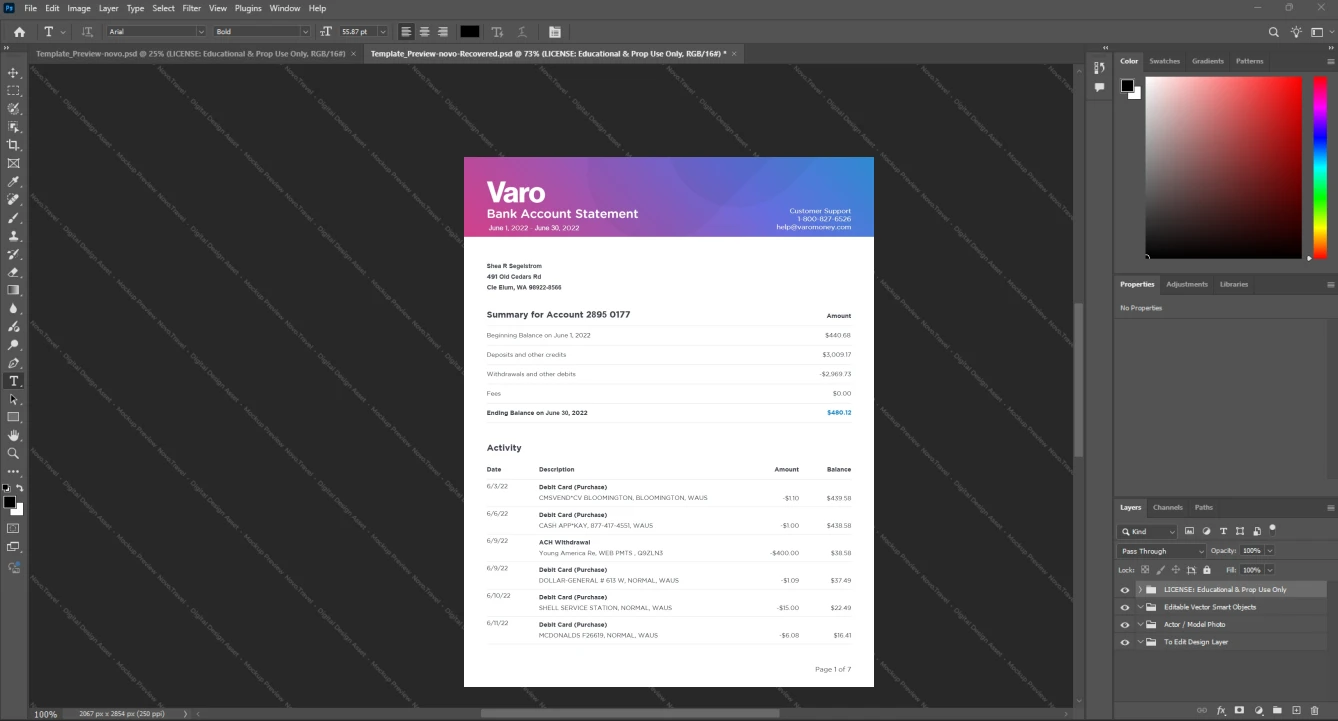The width and height of the screenshot is (1338, 721).
Task: Hide the LICENSE: Educational & Prop Use Only group
Action: pyautogui.click(x=1125, y=590)
